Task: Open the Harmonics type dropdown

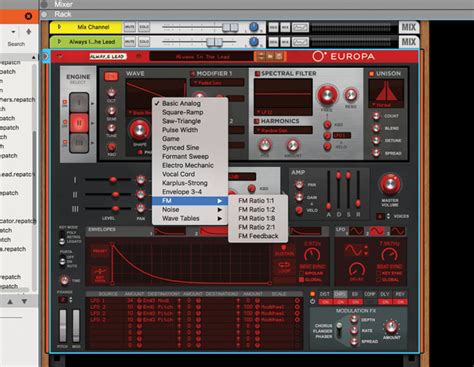Action: point(283,130)
